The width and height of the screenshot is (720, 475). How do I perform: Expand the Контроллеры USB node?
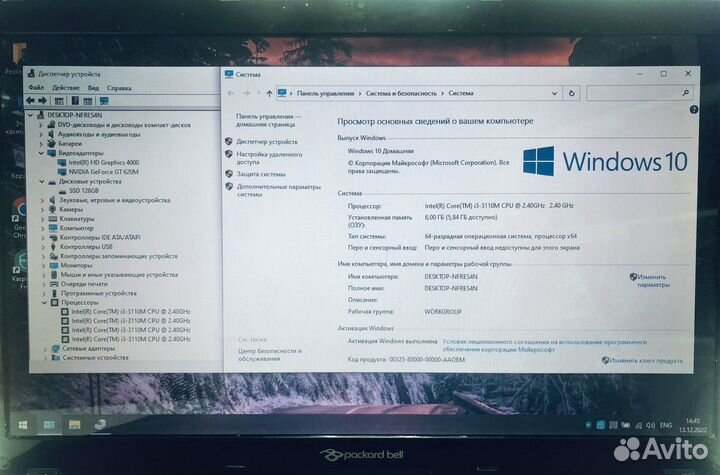tap(43, 247)
